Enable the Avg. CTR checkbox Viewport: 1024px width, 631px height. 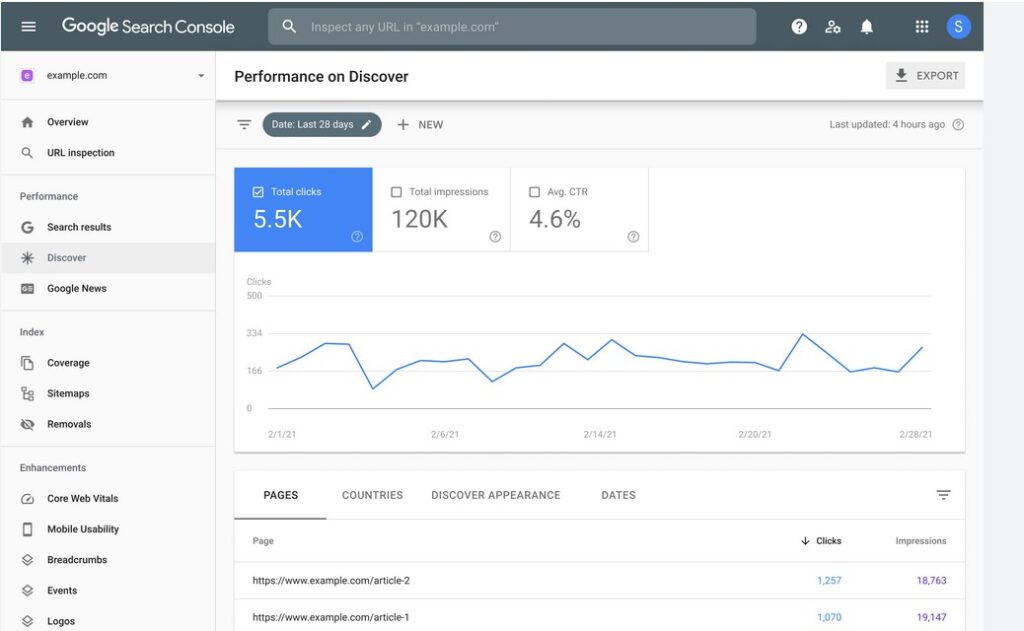534,192
